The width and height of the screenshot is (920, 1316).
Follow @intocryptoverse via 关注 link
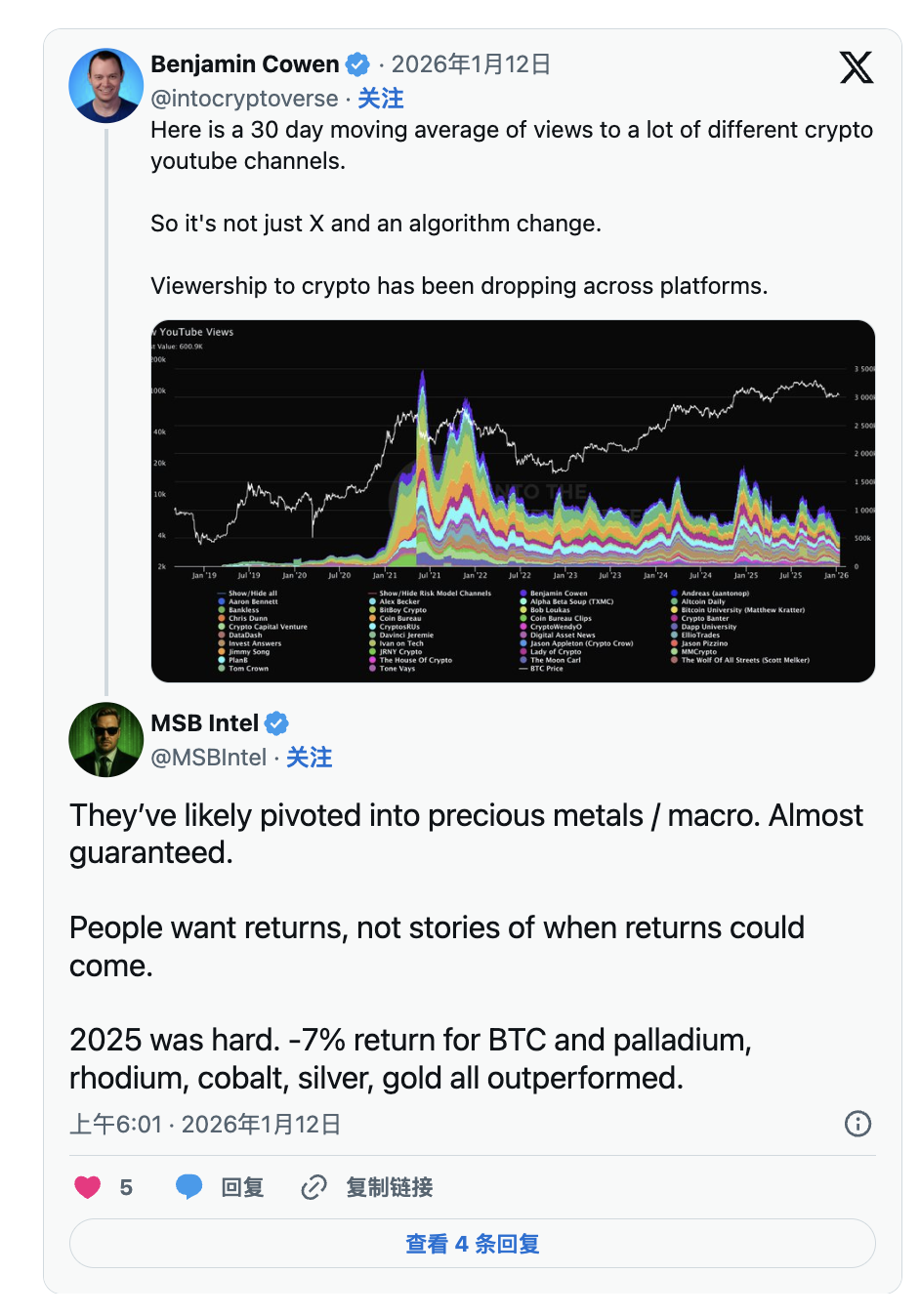(380, 99)
